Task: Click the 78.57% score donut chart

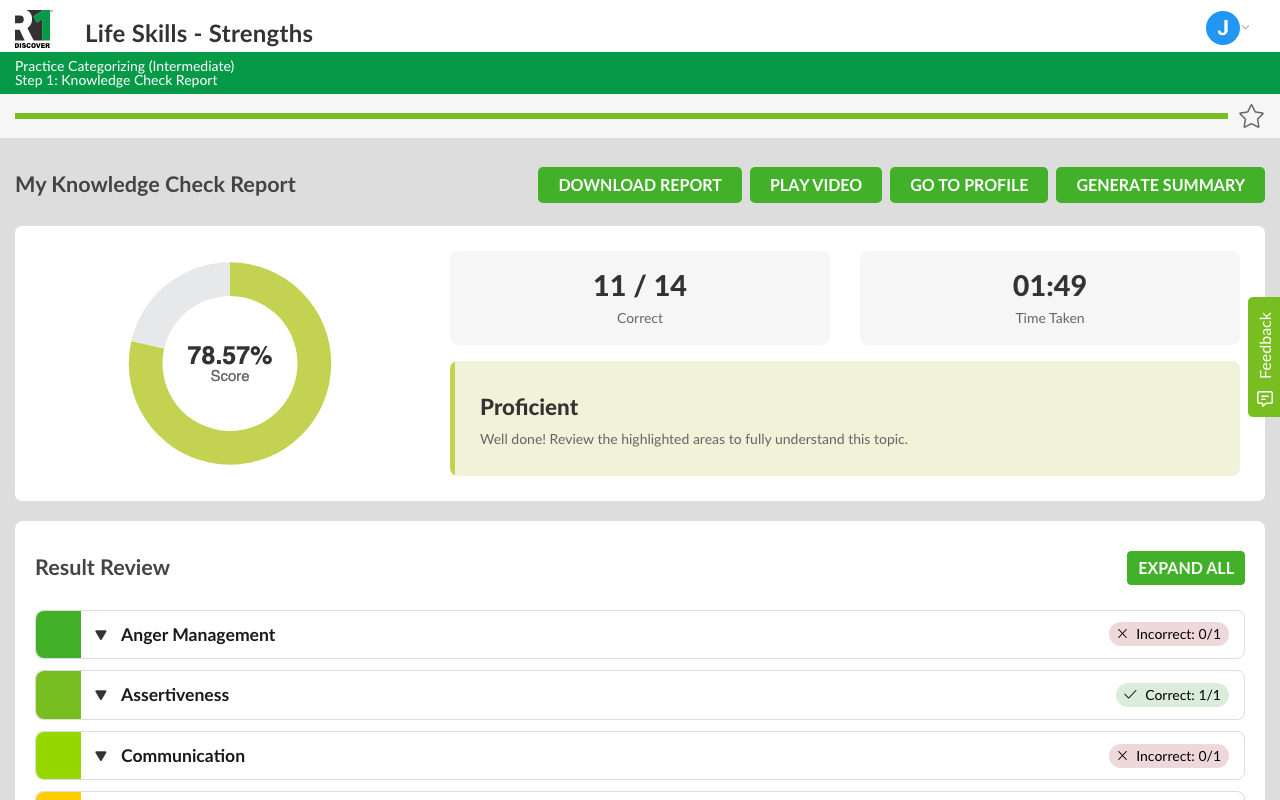Action: (230, 363)
